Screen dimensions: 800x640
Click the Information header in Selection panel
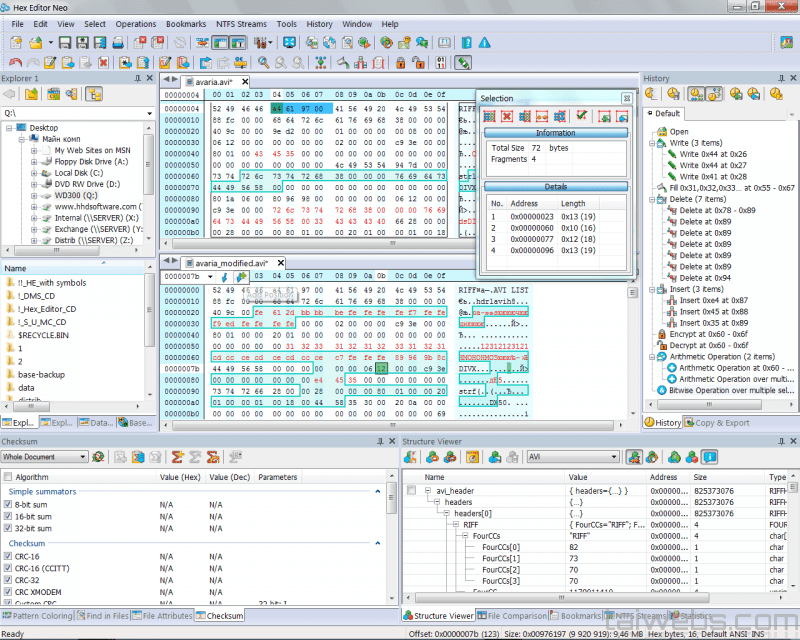pyautogui.click(x=555, y=133)
